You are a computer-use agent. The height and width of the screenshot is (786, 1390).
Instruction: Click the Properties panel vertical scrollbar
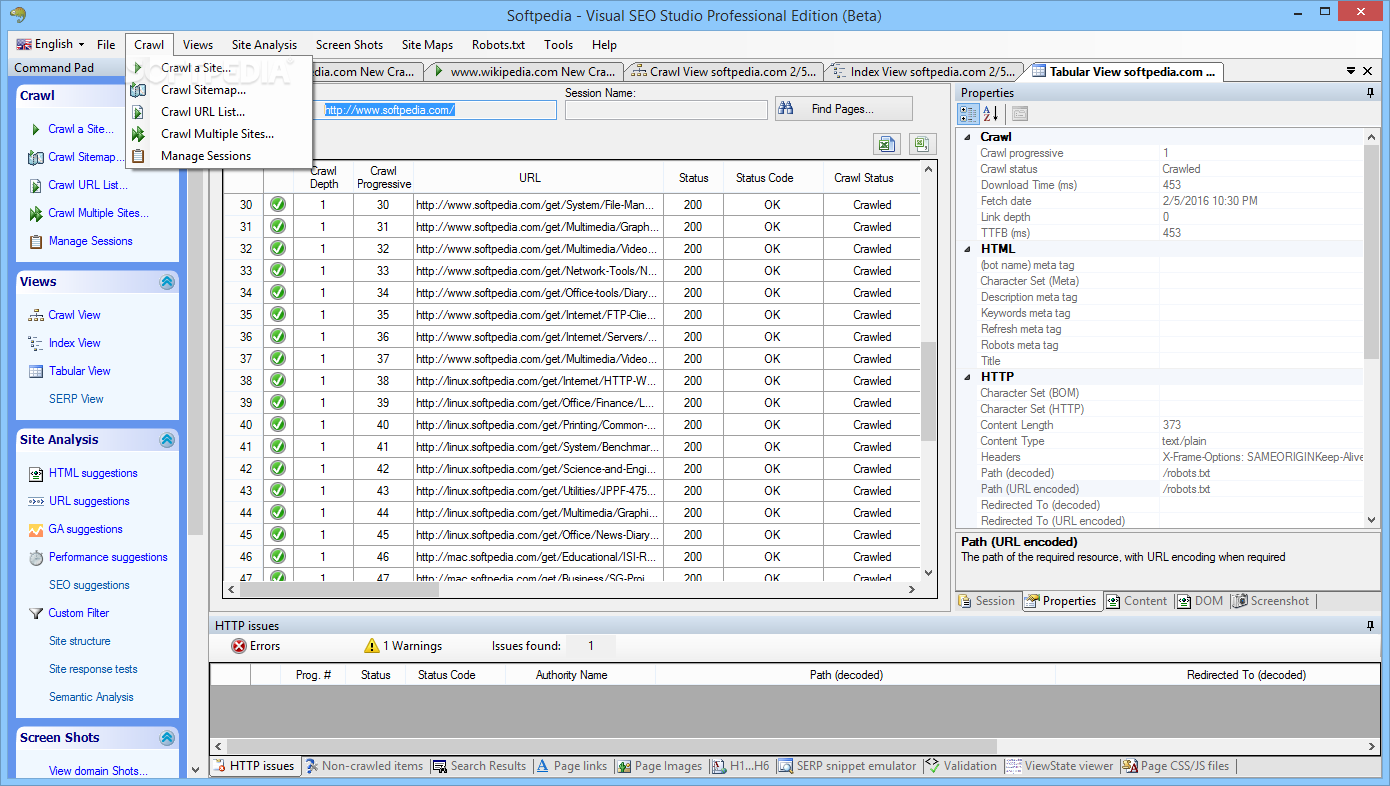click(x=1372, y=252)
